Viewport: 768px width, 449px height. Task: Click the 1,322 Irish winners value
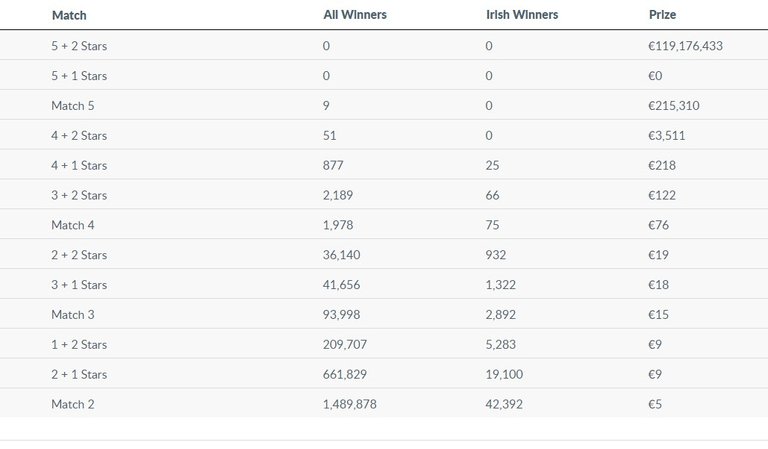pyautogui.click(x=500, y=285)
